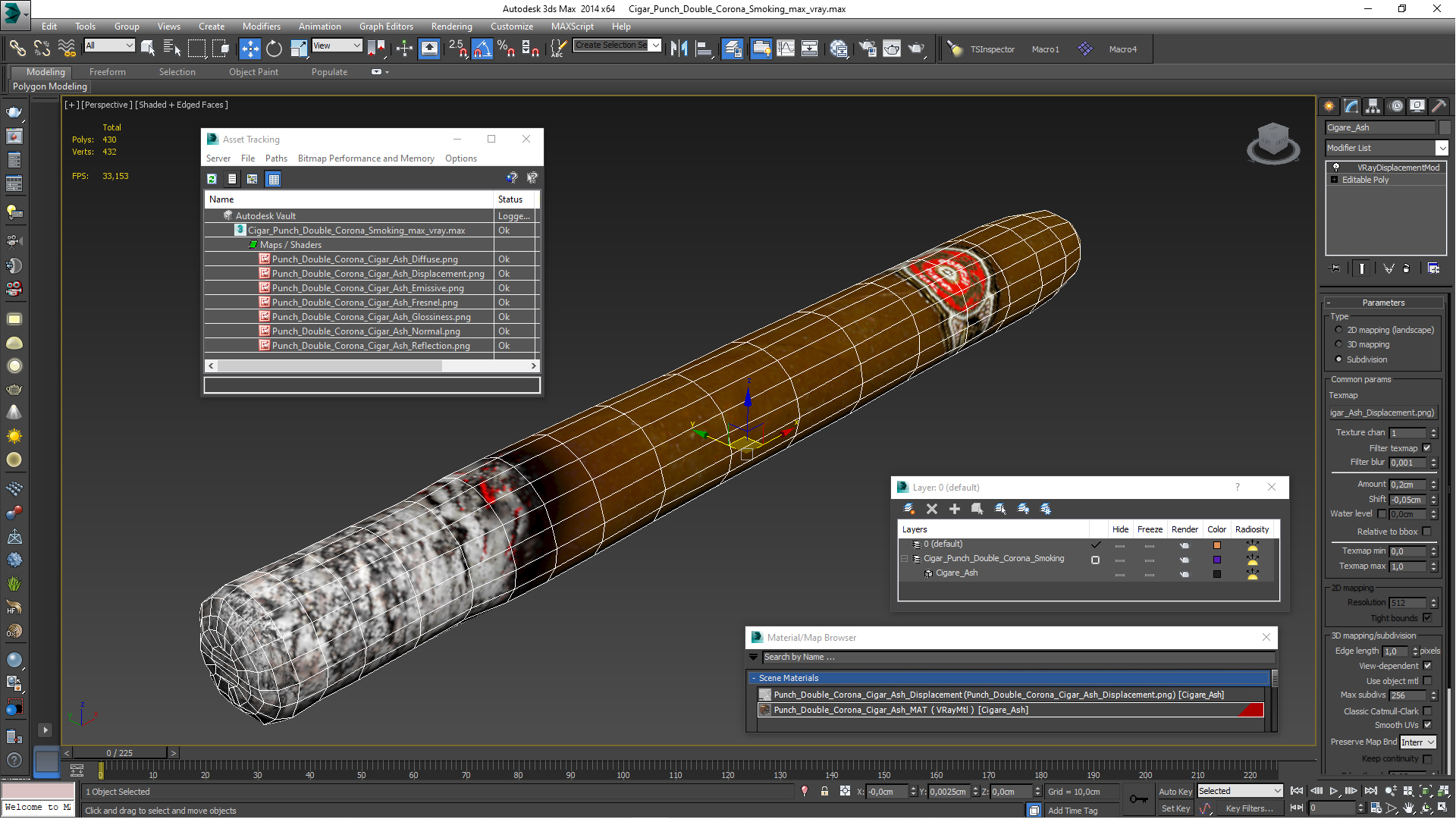1456x819 pixels.
Task: Click Bind to Space Warp icon
Action: tap(67, 49)
